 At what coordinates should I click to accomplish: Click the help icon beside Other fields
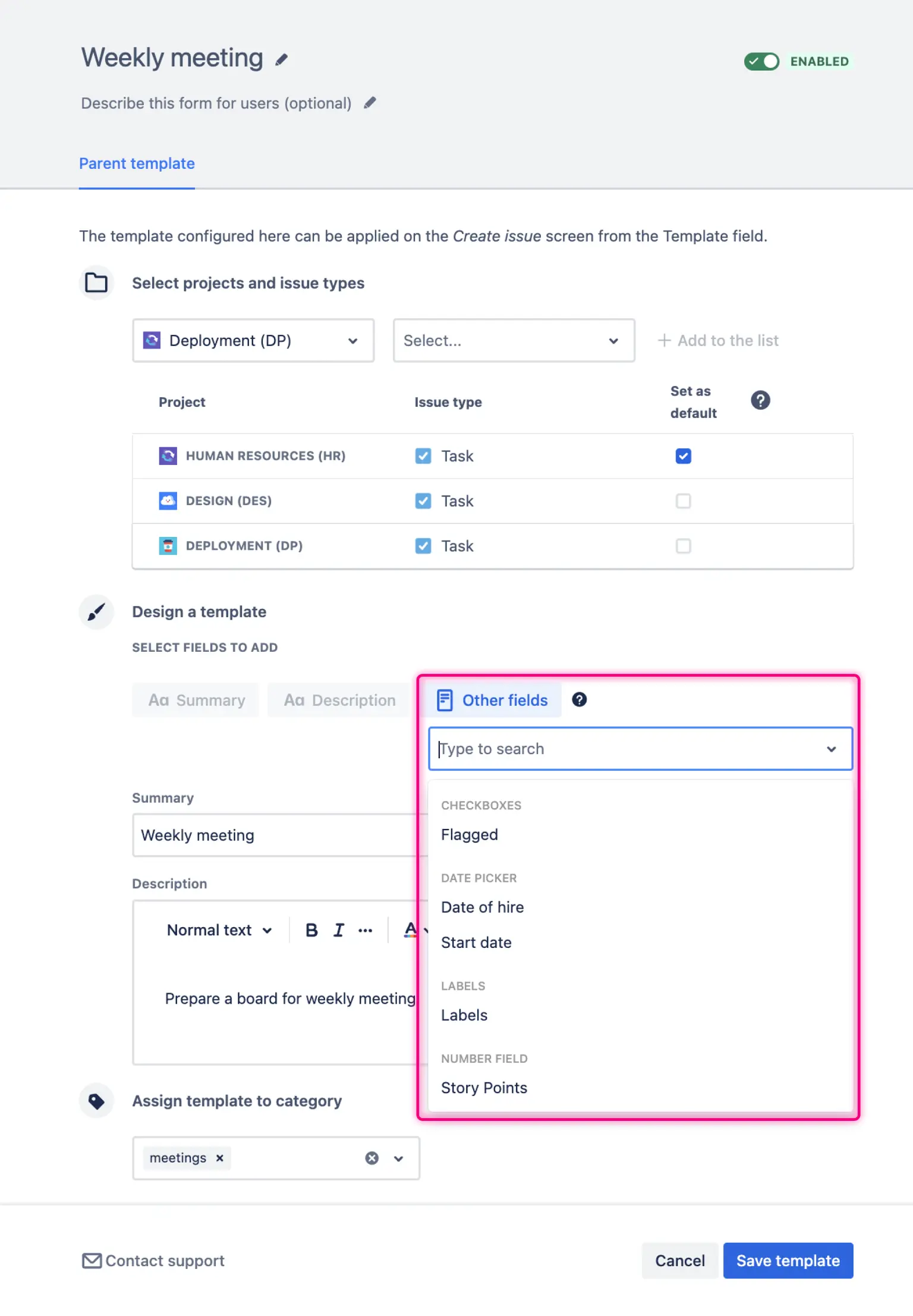coord(579,700)
